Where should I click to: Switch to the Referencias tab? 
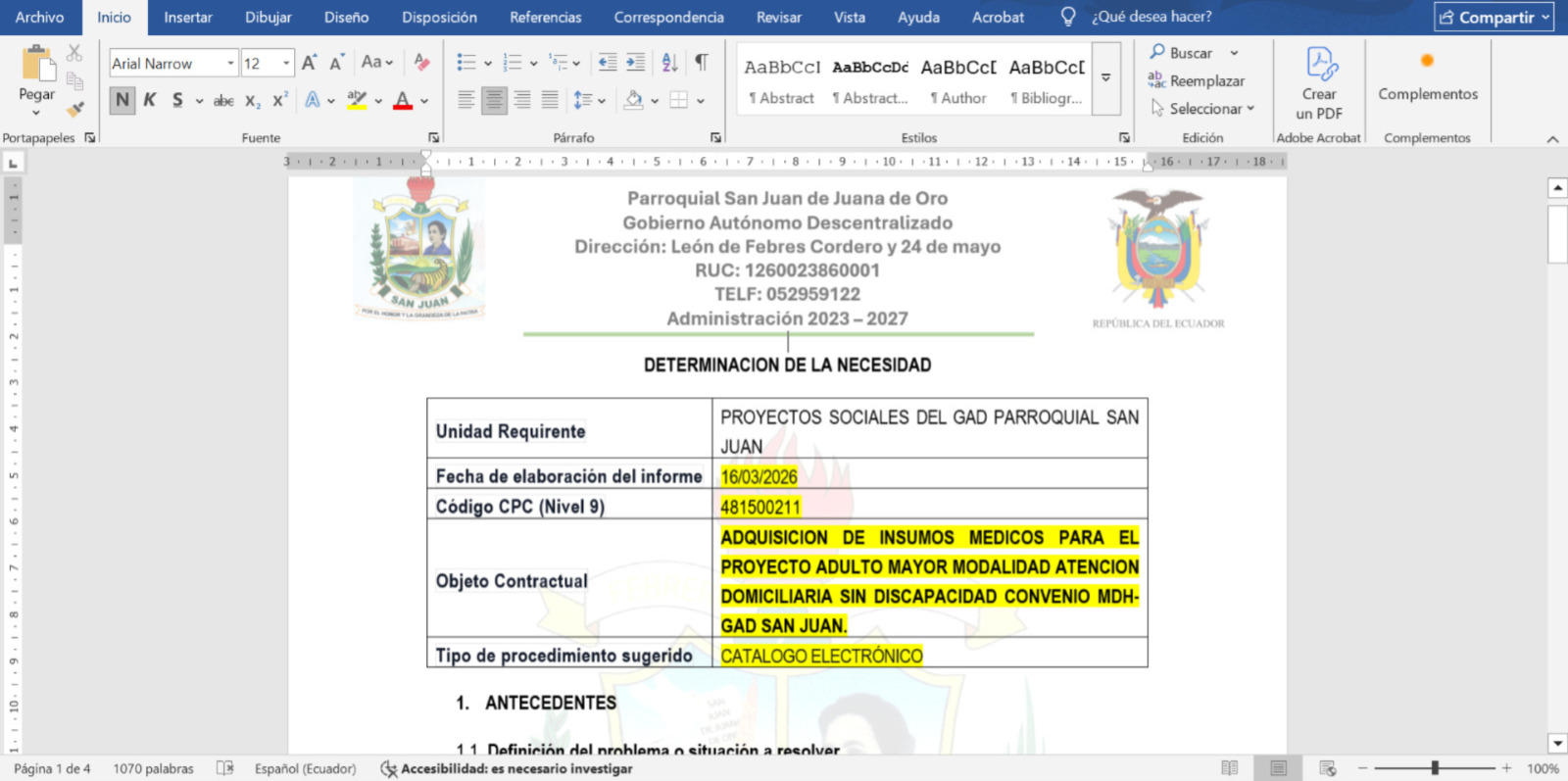pyautogui.click(x=545, y=18)
